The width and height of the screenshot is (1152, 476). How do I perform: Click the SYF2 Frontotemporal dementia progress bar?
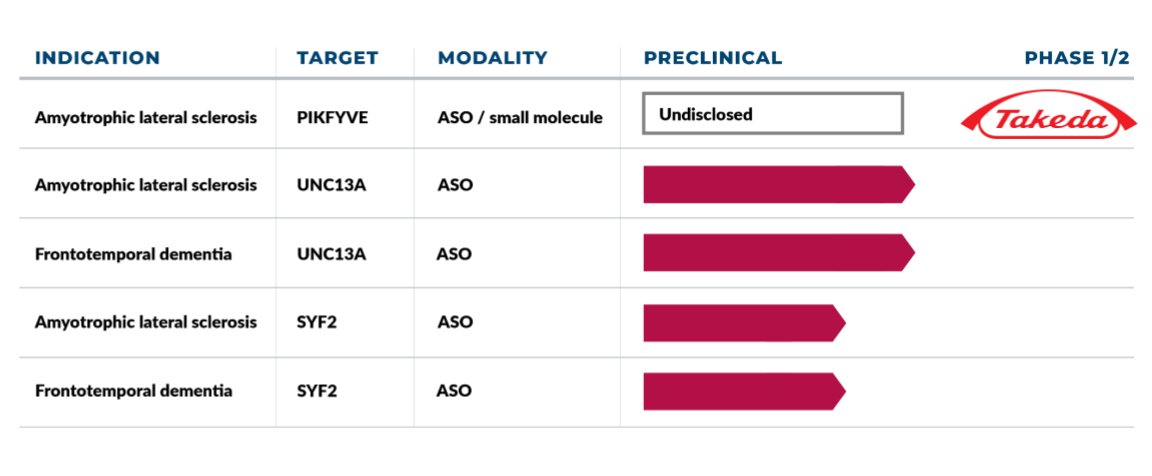(743, 391)
